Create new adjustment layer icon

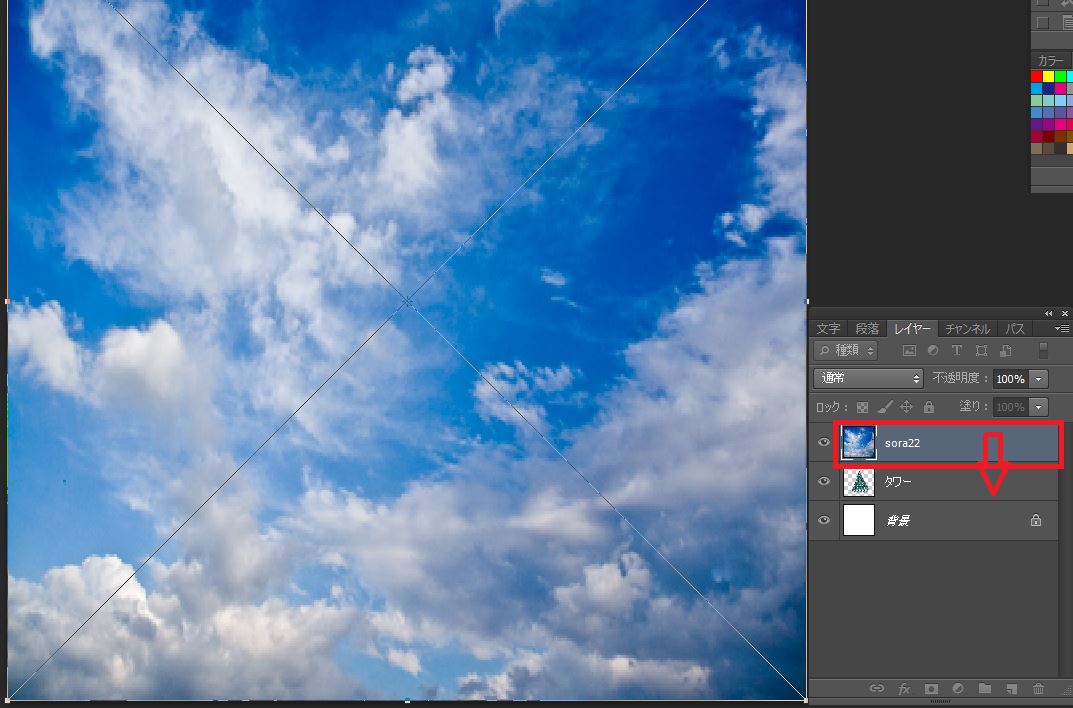point(958,689)
